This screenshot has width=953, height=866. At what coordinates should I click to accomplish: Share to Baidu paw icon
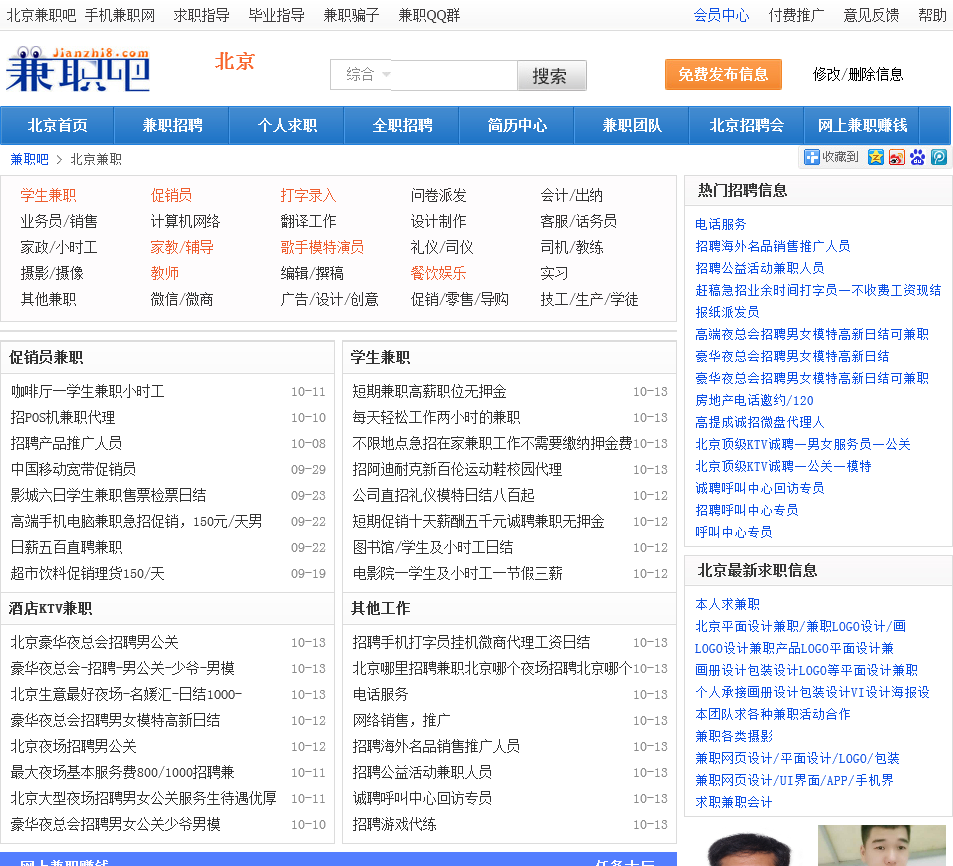[917, 157]
